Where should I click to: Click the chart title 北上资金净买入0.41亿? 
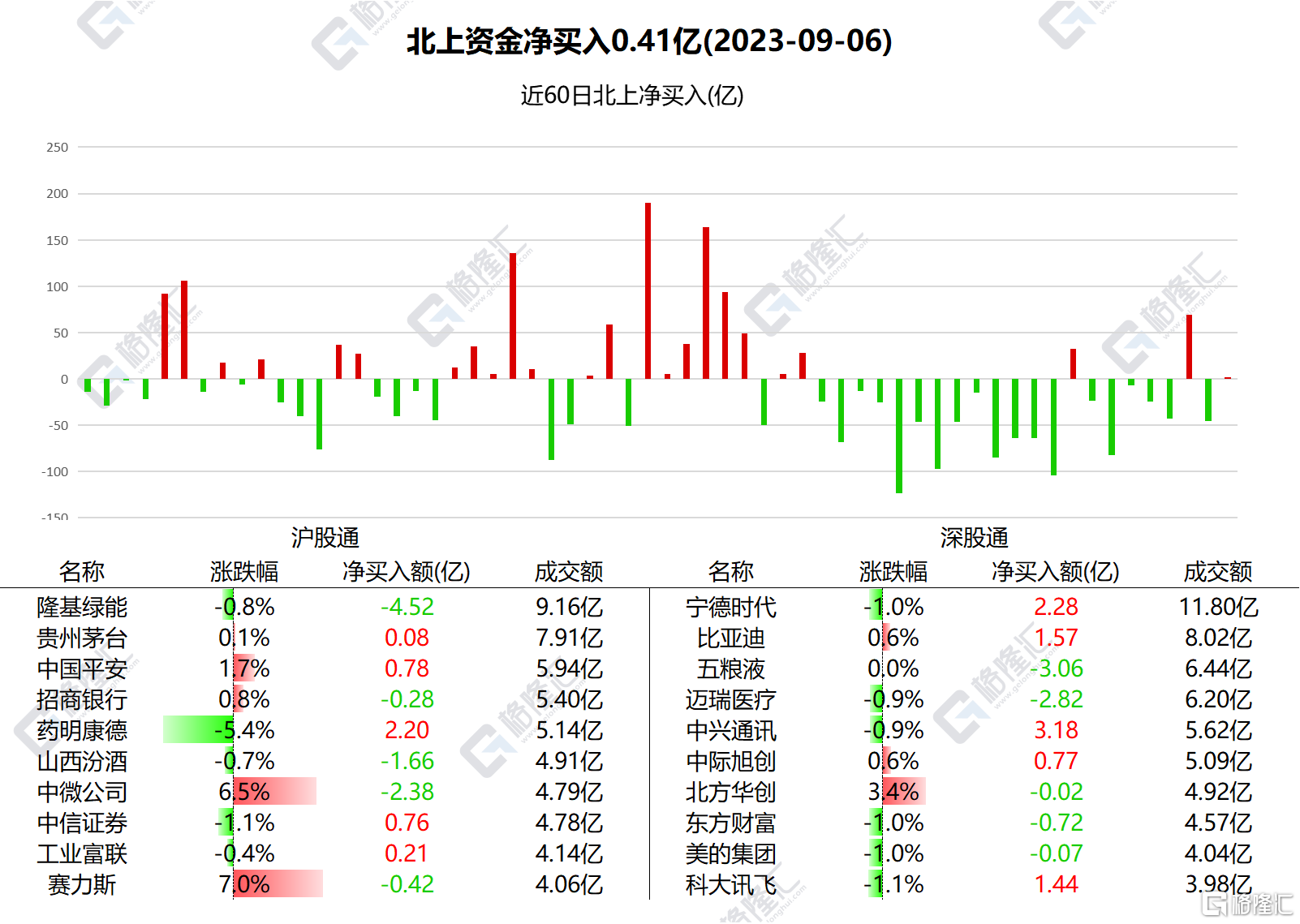[x=649, y=41]
